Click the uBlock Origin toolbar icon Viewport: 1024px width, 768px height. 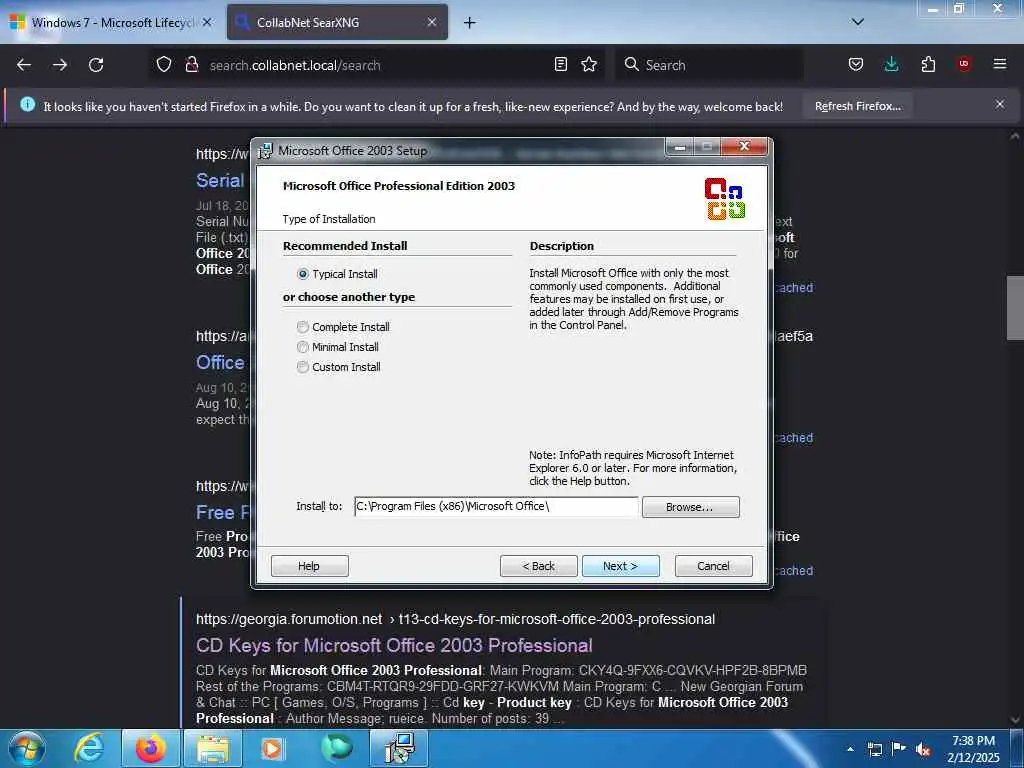pyautogui.click(x=964, y=65)
